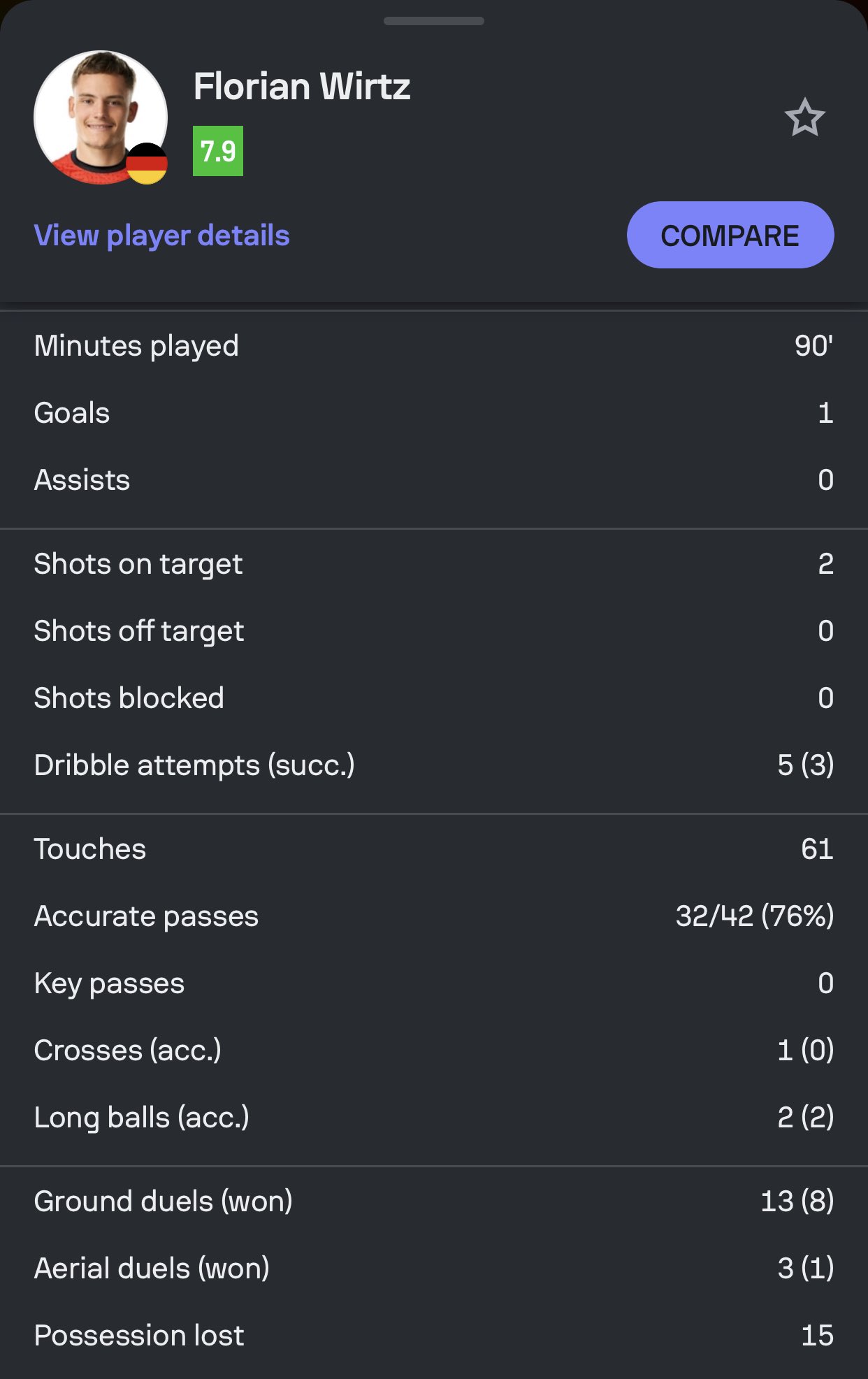Select the Crosses (acc.) row

[434, 1051]
